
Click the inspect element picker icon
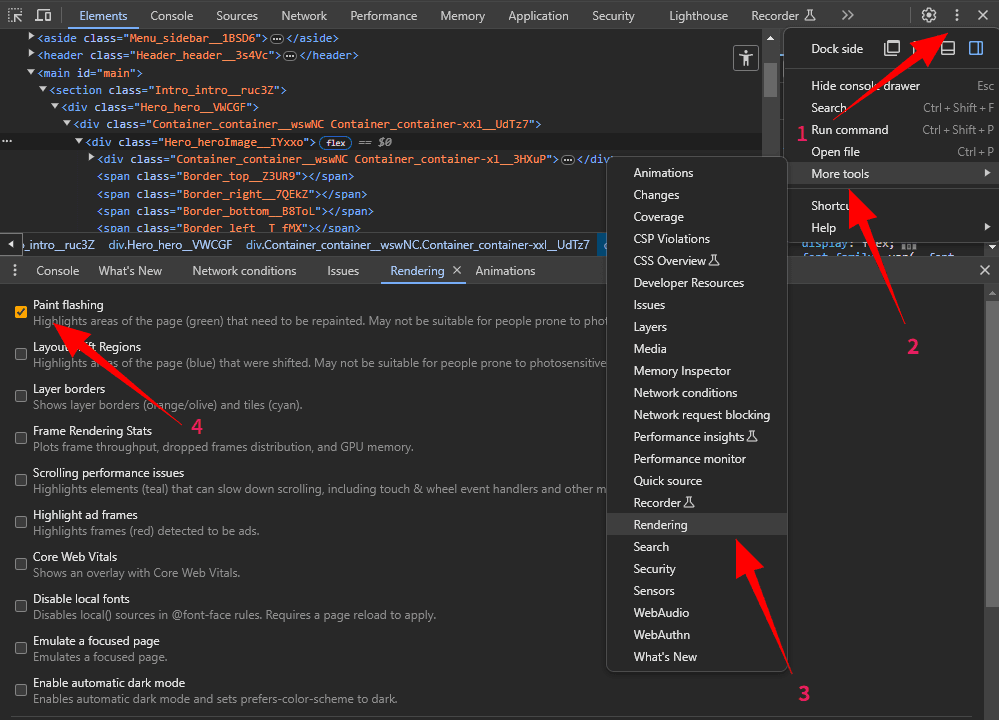click(15, 15)
